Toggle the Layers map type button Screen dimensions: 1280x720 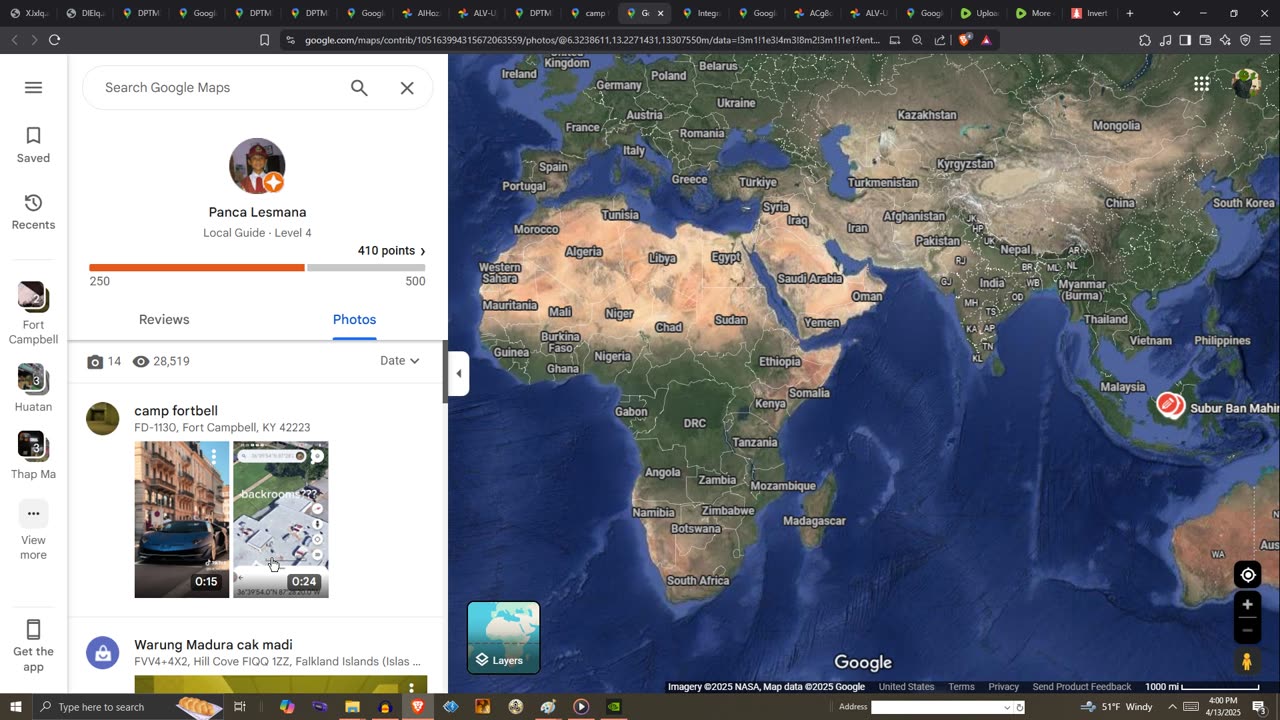point(504,637)
